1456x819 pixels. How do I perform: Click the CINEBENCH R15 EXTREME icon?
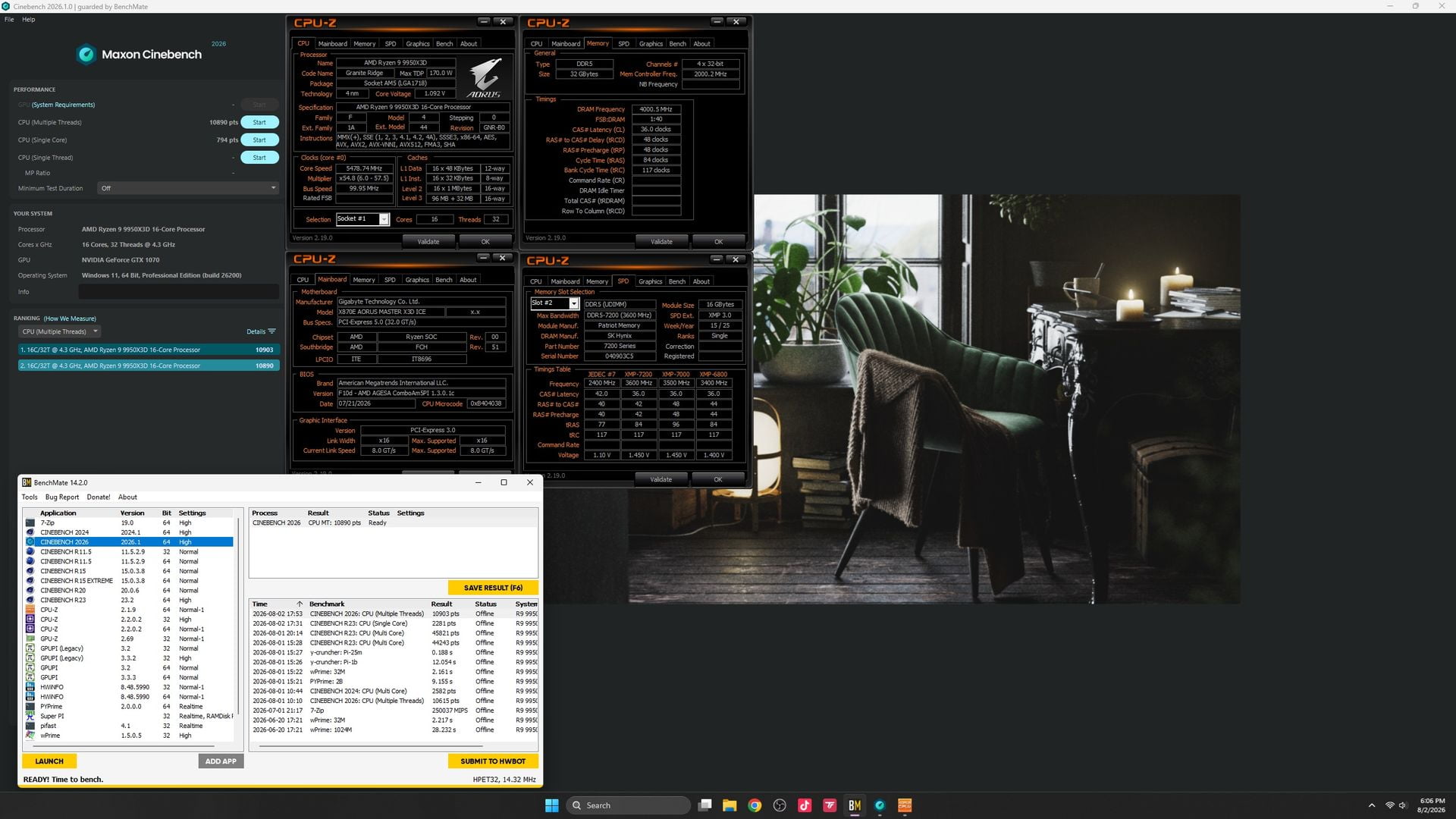pyautogui.click(x=30, y=581)
